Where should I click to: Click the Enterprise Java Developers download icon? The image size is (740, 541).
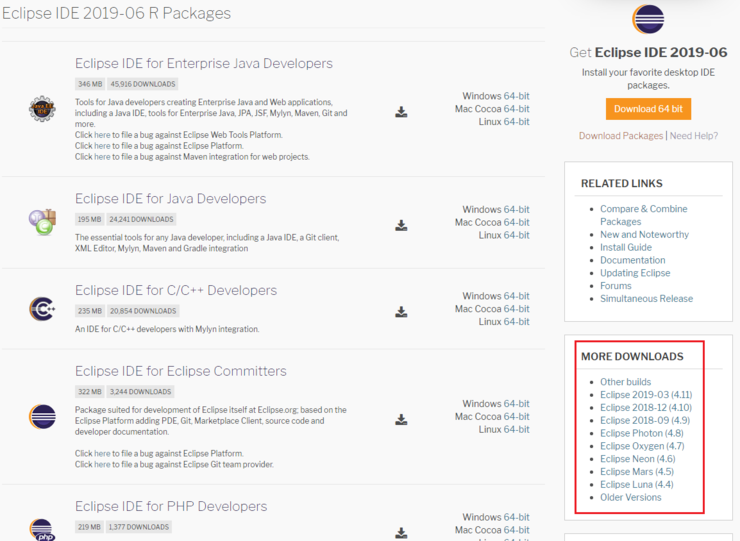point(401,112)
